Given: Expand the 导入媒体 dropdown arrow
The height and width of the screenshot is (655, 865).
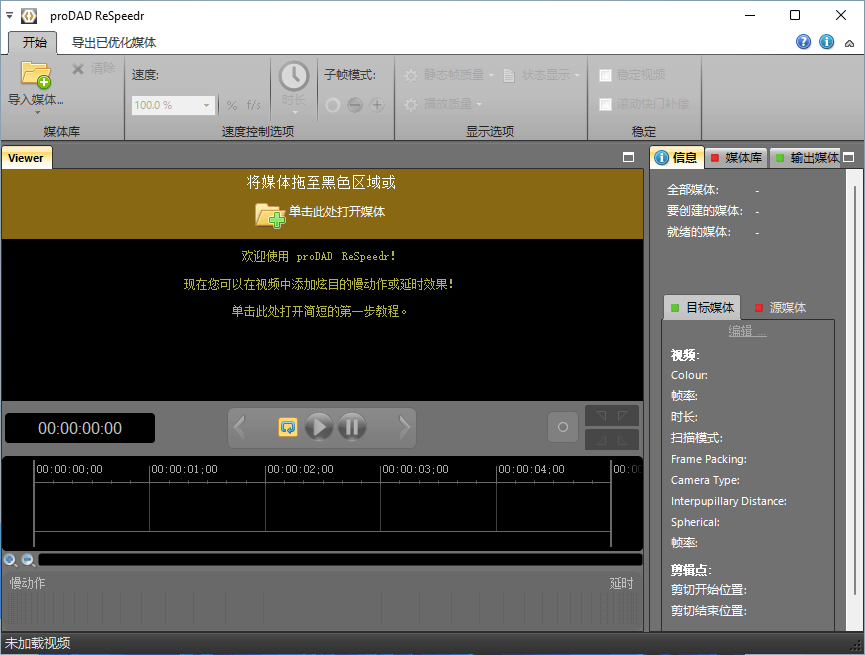Looking at the screenshot, I should click(x=38, y=113).
